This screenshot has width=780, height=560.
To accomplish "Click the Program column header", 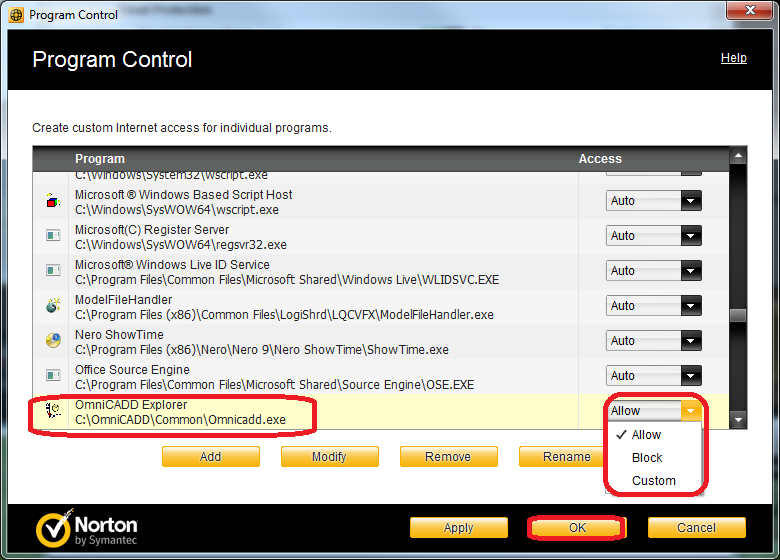I will (100, 159).
